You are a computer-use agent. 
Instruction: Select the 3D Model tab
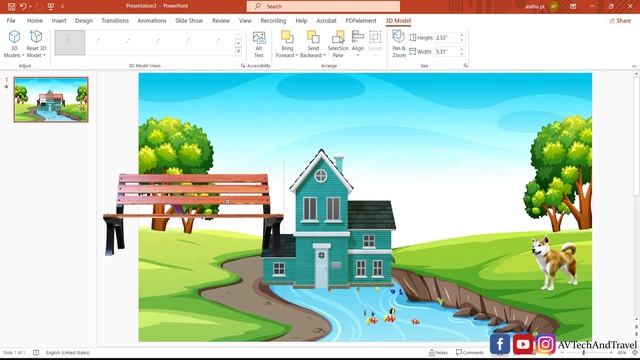(x=398, y=20)
